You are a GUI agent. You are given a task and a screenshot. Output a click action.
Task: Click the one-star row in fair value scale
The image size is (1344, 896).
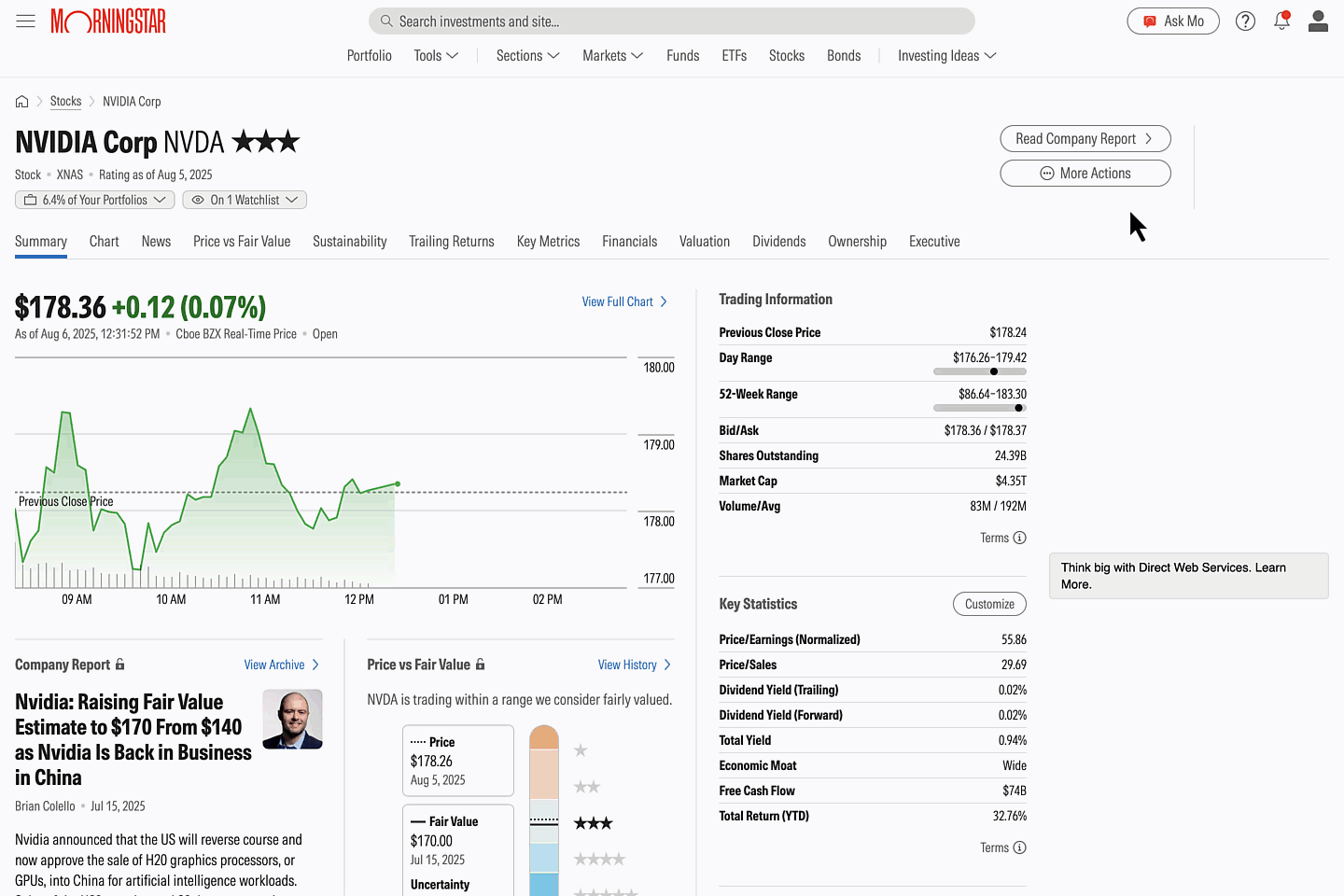[x=581, y=750]
